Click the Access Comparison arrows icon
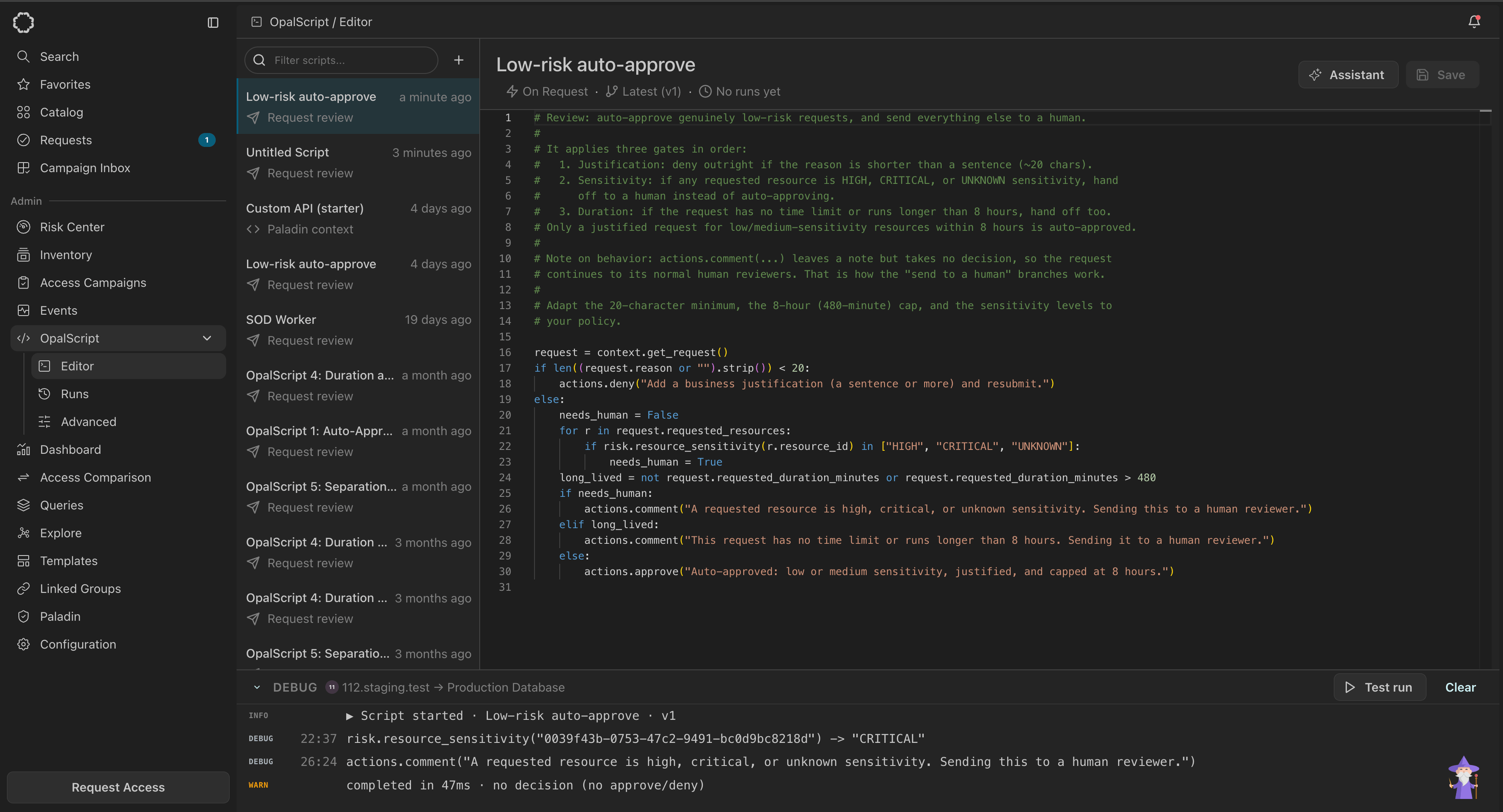The height and width of the screenshot is (812, 1503). [x=23, y=478]
